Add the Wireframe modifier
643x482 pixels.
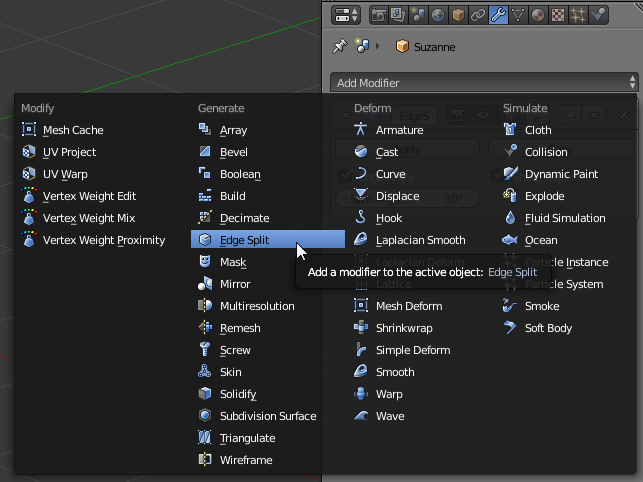point(268,460)
